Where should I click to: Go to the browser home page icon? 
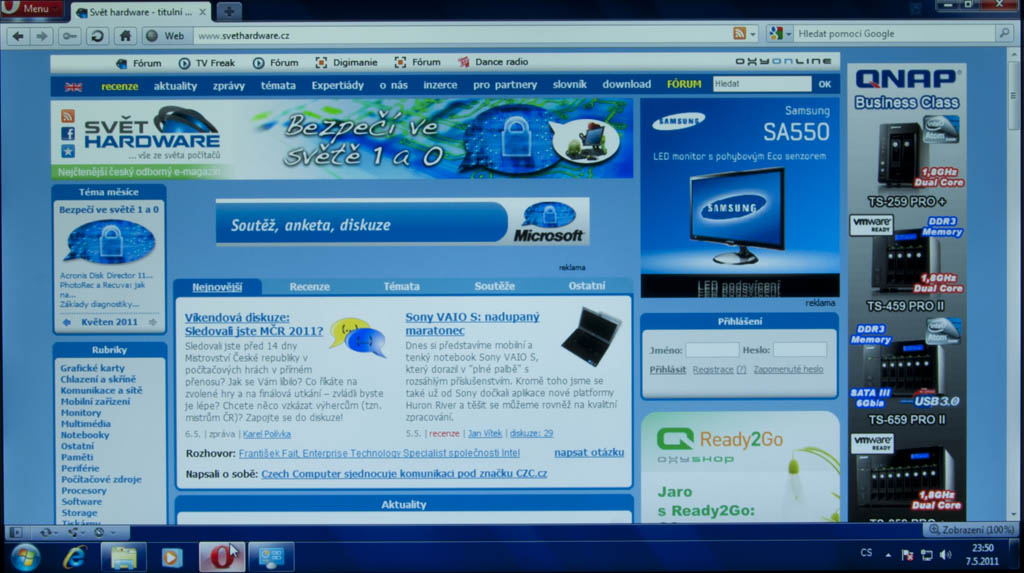click(125, 35)
